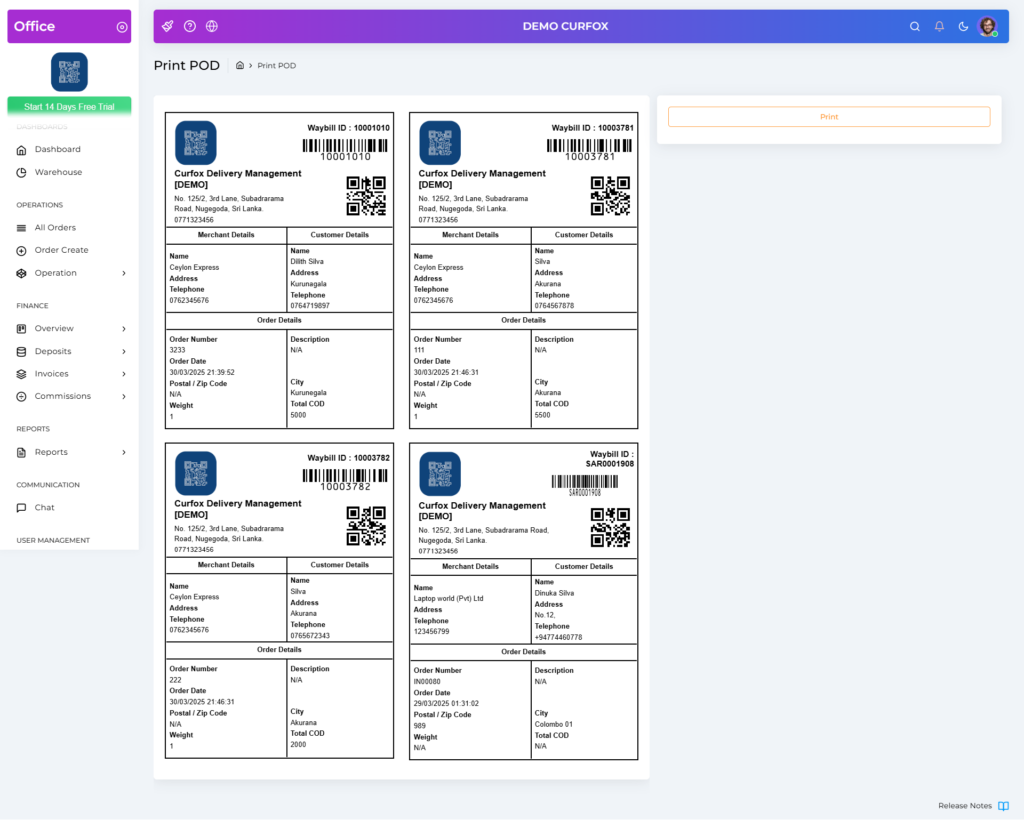Screen dimensions: 1024x820
Task: Click the logo on waybill 10003781 card
Action: click(440, 143)
